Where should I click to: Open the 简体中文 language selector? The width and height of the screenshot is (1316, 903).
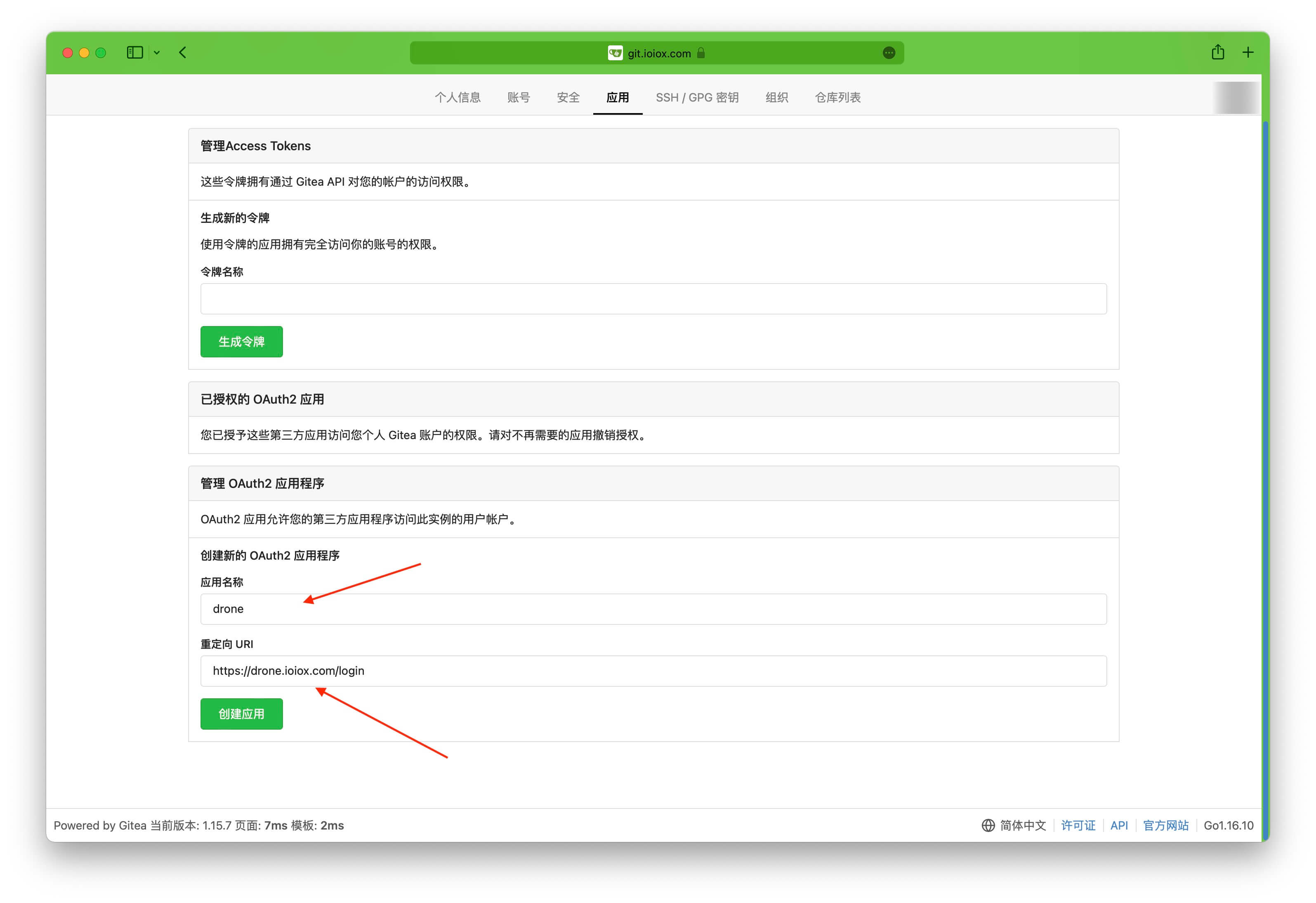coord(1022,825)
